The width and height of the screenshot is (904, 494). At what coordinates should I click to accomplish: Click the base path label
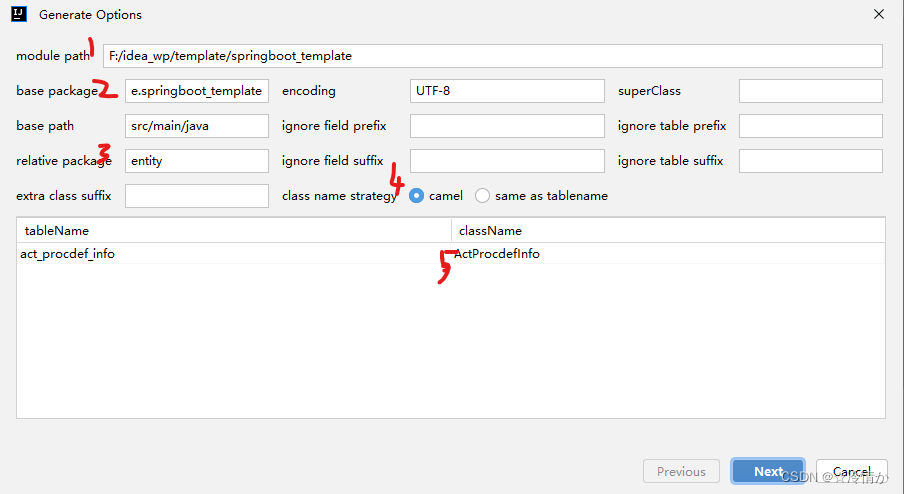point(45,126)
